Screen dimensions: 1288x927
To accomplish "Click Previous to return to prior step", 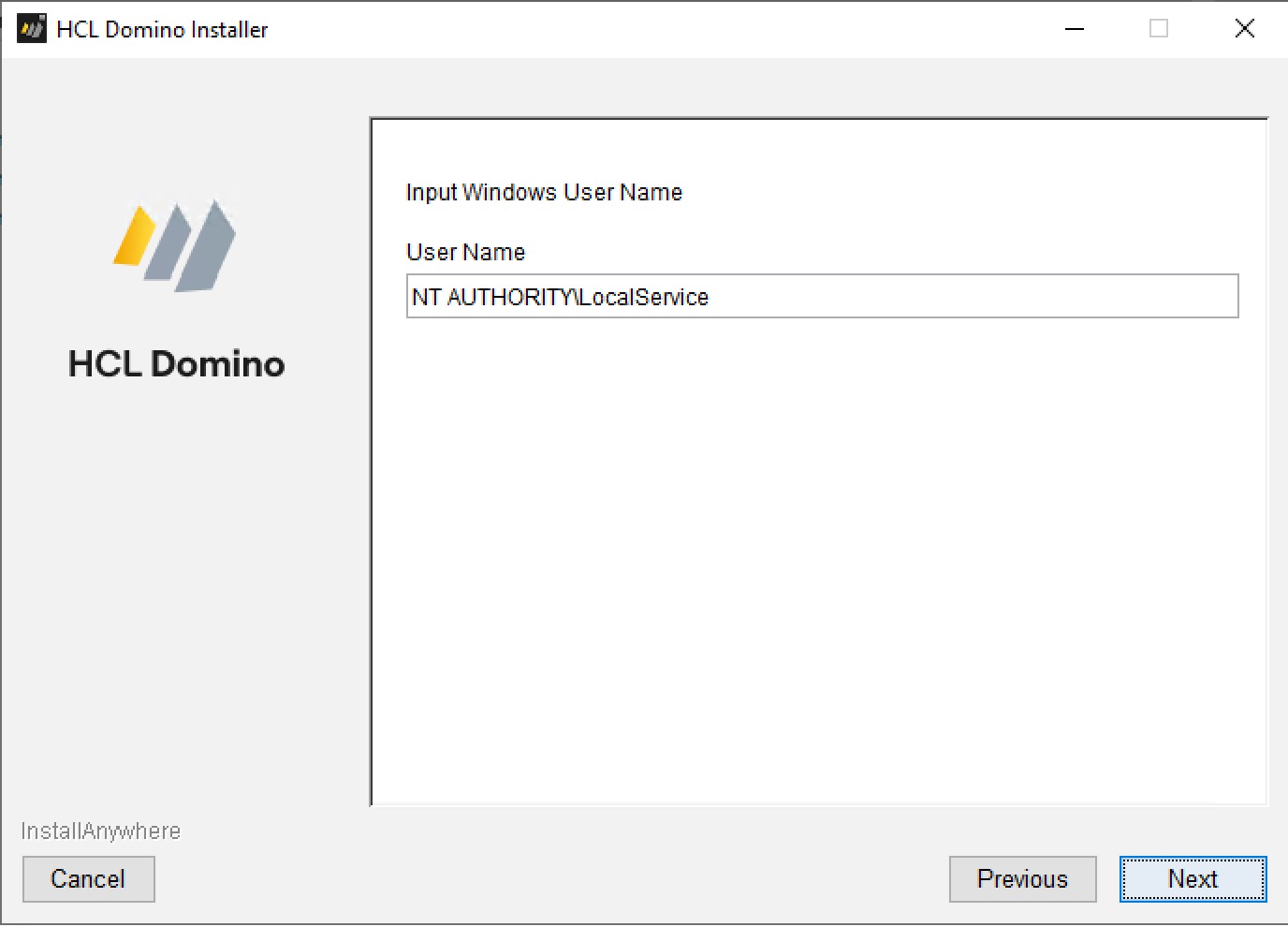I will [x=1022, y=878].
